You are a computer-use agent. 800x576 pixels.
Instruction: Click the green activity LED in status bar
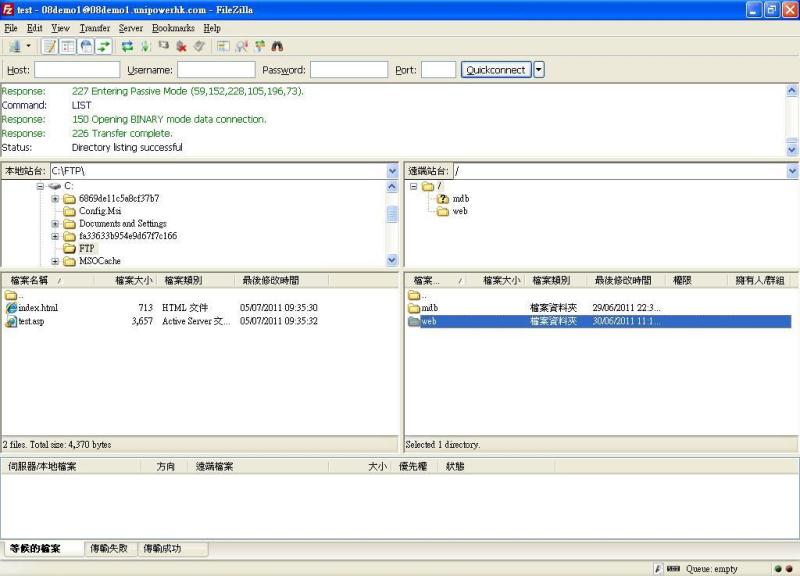(778, 568)
